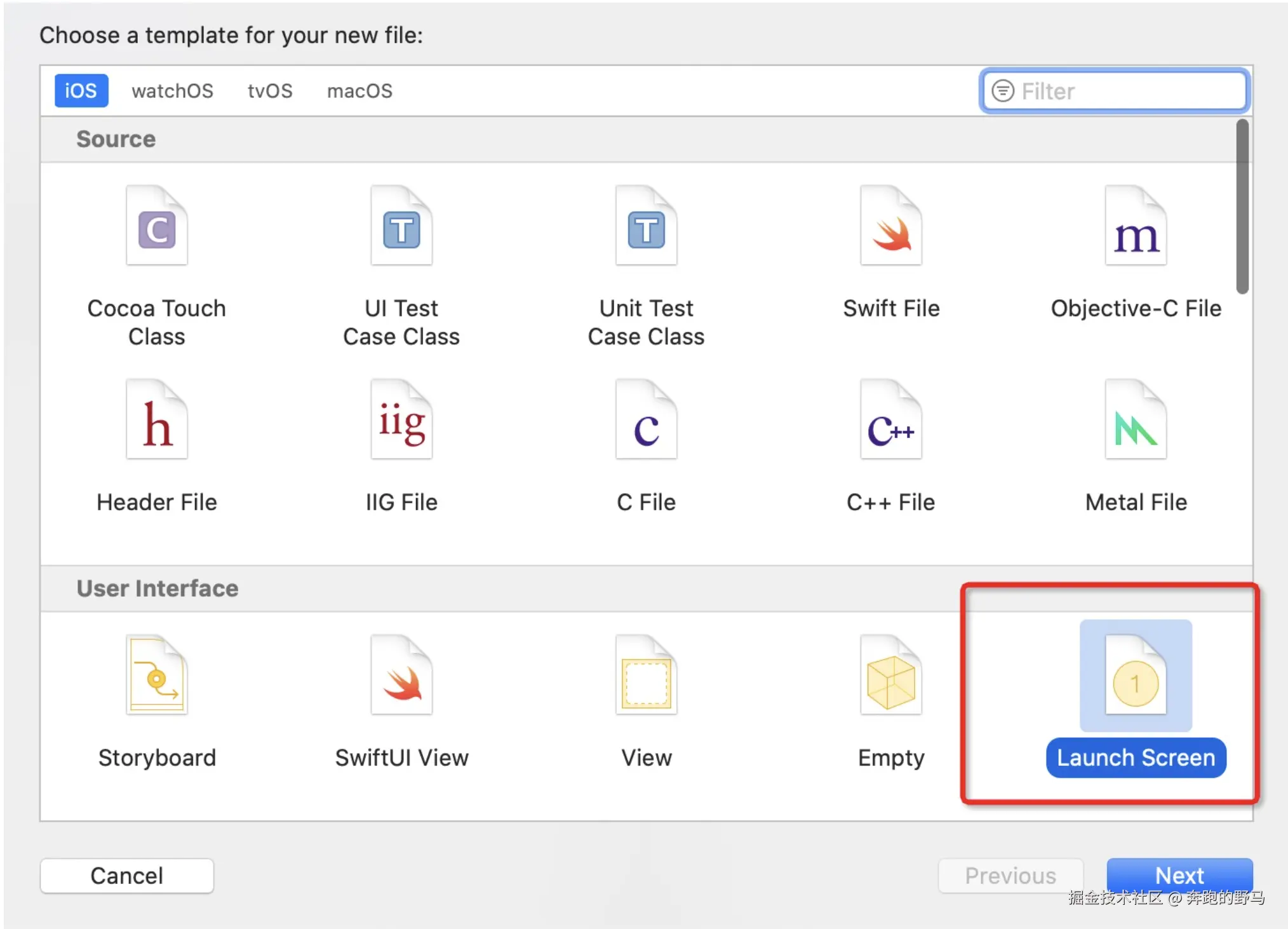
Task: Choose the C++ File template icon
Action: [891, 419]
